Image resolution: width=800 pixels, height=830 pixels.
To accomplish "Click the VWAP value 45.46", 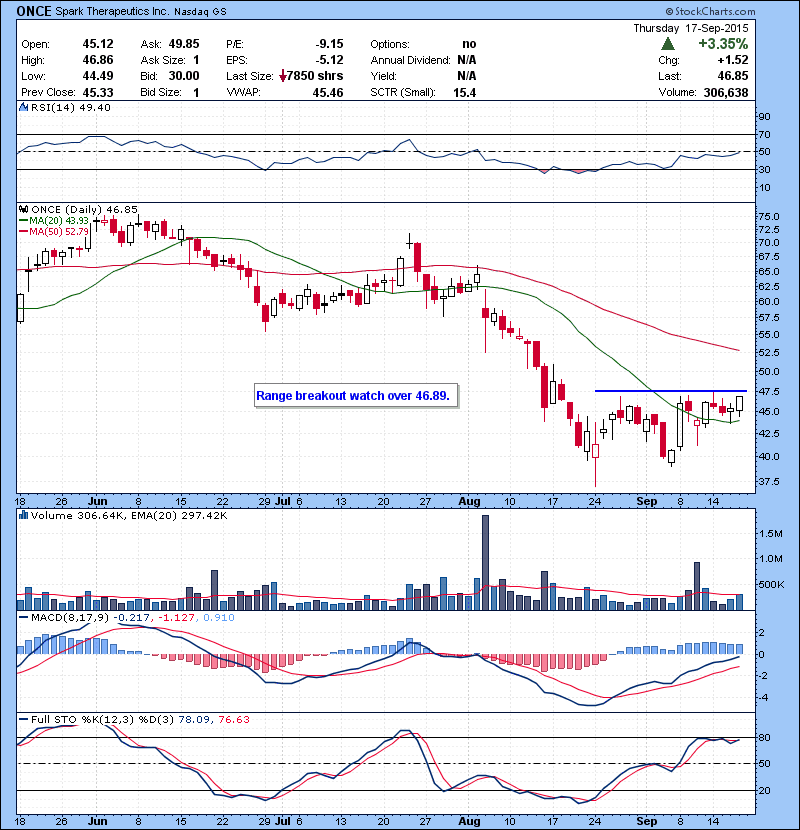I will [x=328, y=93].
